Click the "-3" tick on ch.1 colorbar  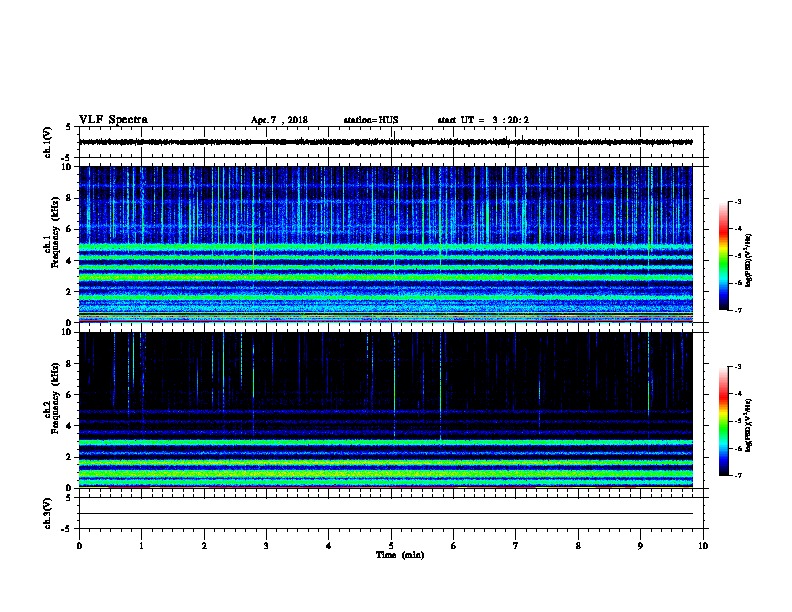click(737, 202)
